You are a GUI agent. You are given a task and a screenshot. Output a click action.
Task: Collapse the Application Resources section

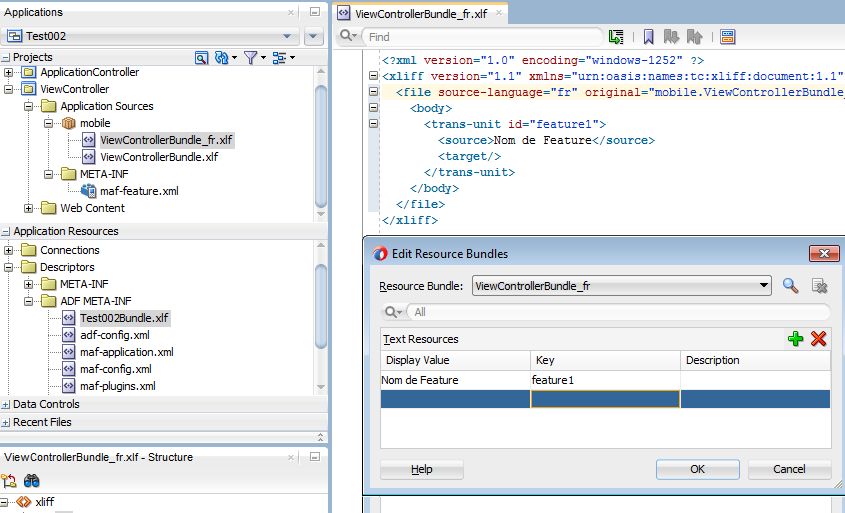click(x=5, y=232)
